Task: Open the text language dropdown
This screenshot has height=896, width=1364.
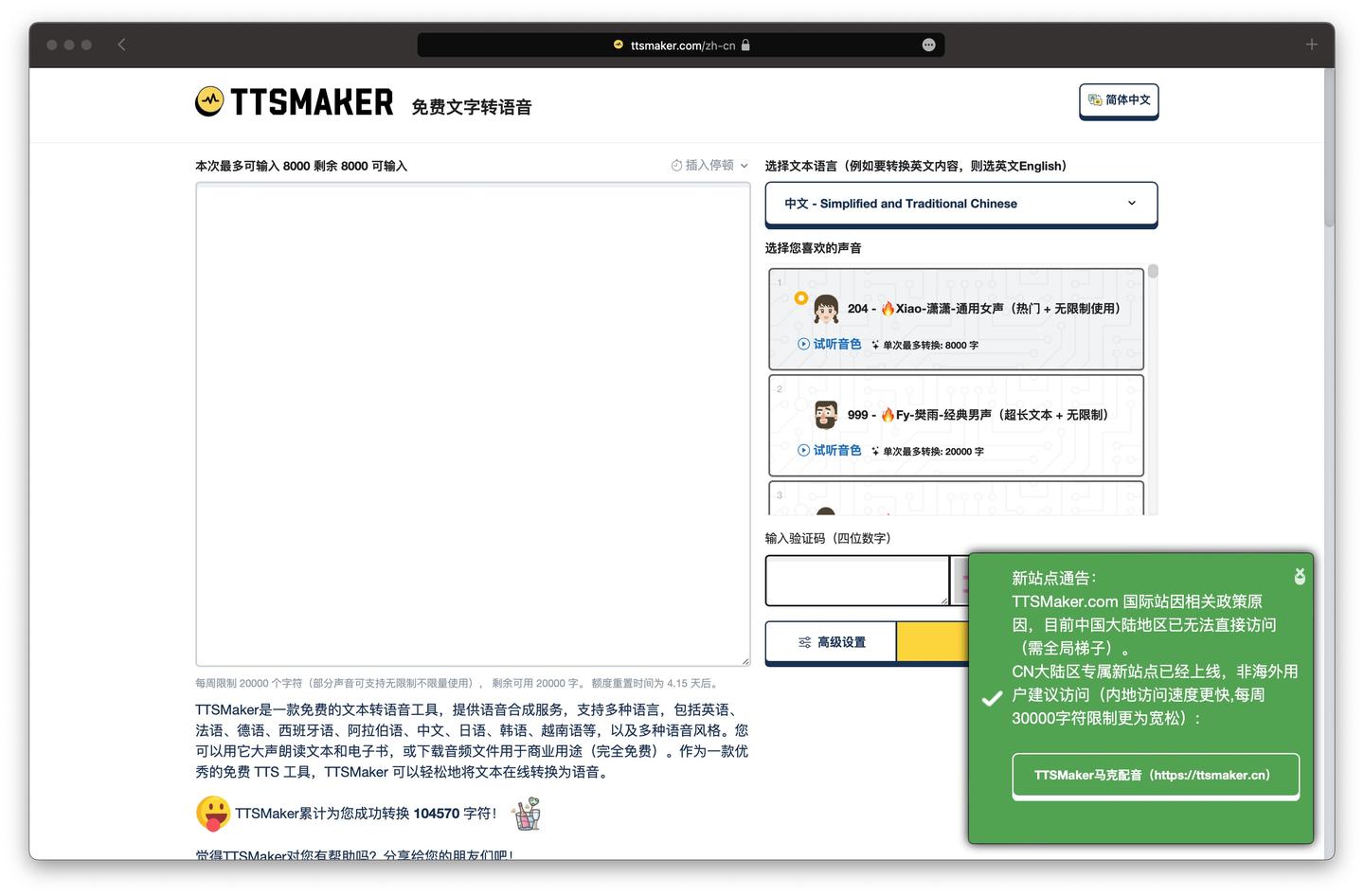Action: 960,204
